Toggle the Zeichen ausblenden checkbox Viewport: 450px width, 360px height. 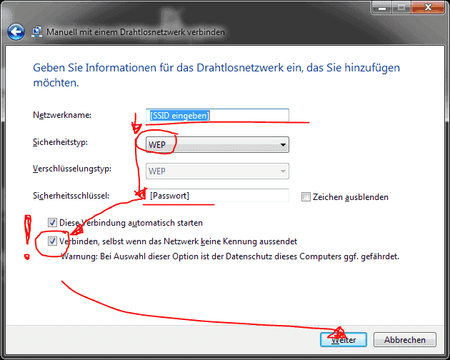coord(306,197)
